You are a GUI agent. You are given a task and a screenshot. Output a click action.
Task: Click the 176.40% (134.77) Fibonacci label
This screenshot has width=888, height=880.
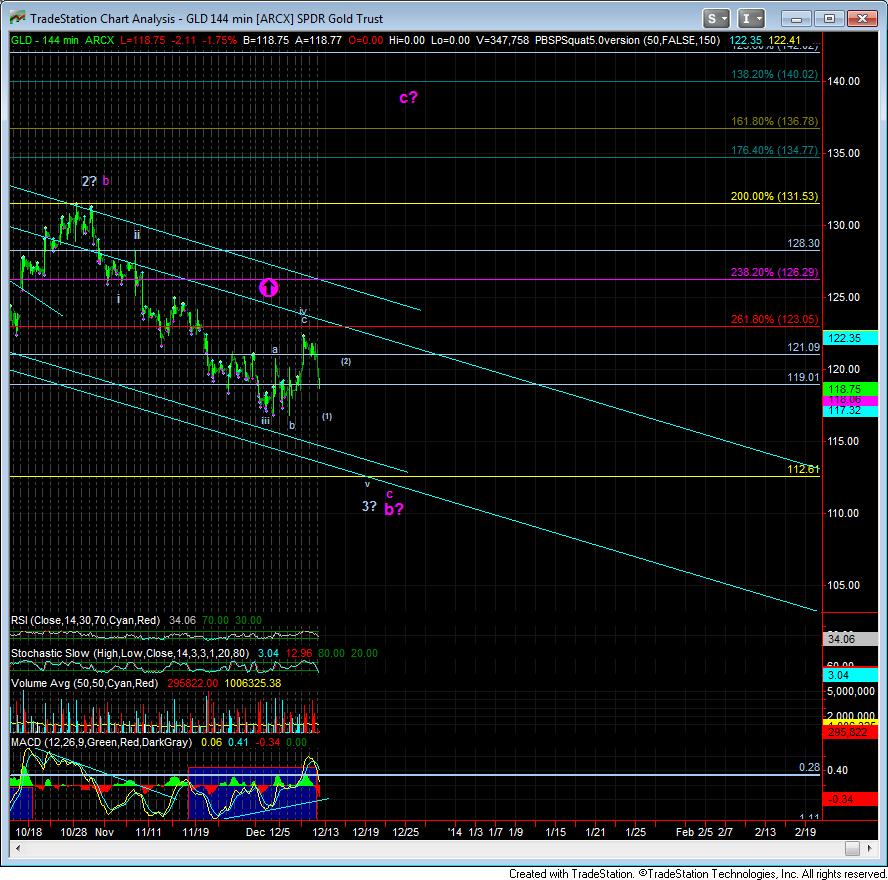pos(774,150)
